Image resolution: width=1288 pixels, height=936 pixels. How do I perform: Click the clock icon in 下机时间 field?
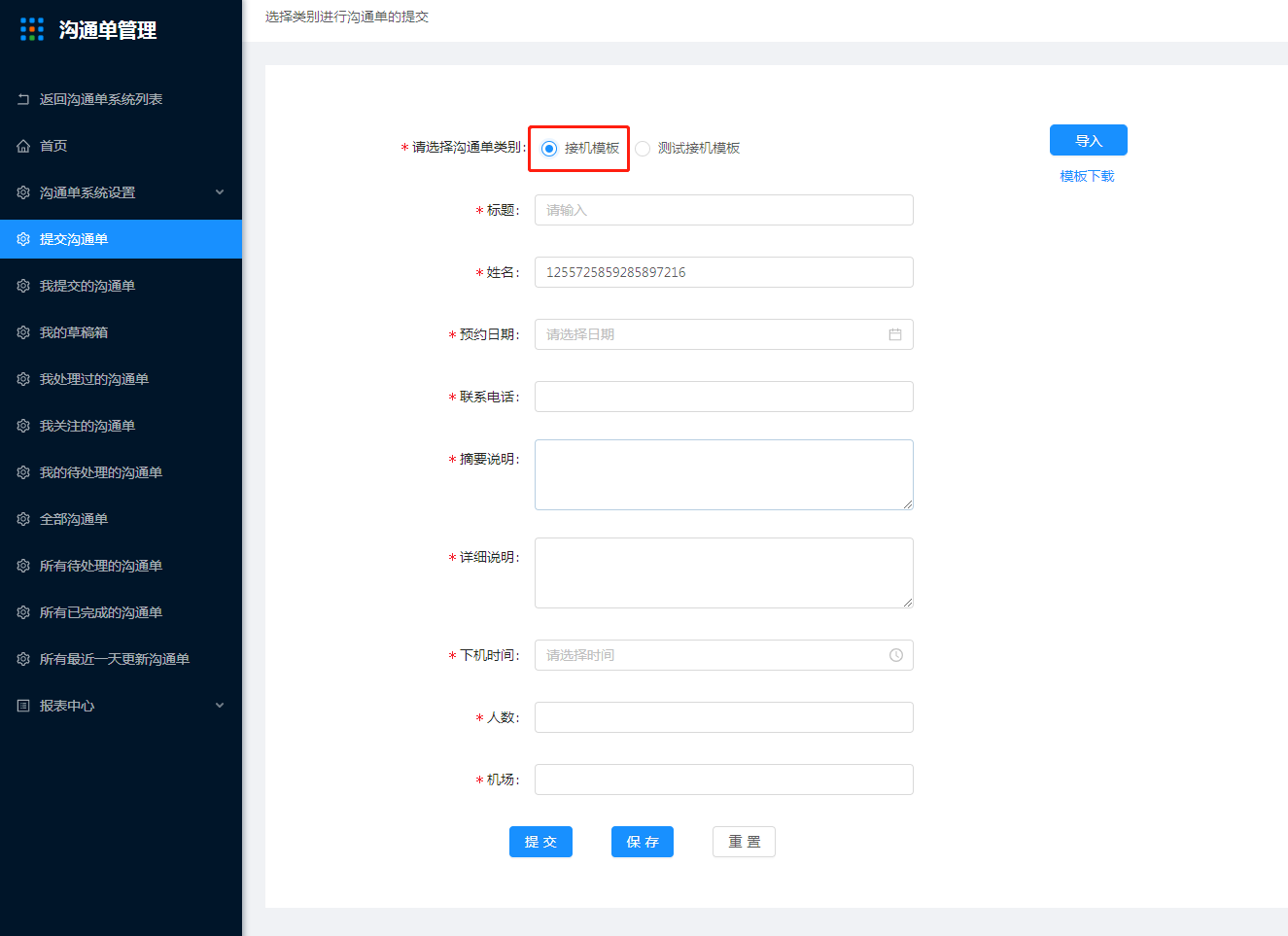[896, 655]
